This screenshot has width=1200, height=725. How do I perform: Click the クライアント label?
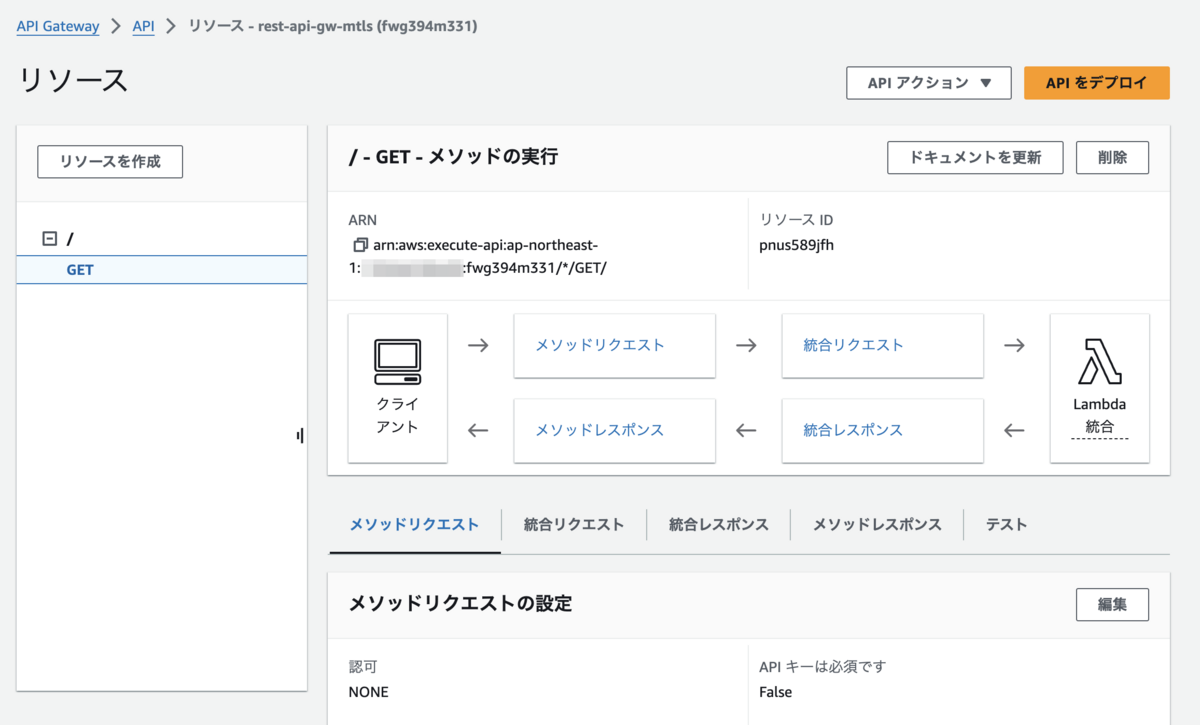[x=398, y=415]
